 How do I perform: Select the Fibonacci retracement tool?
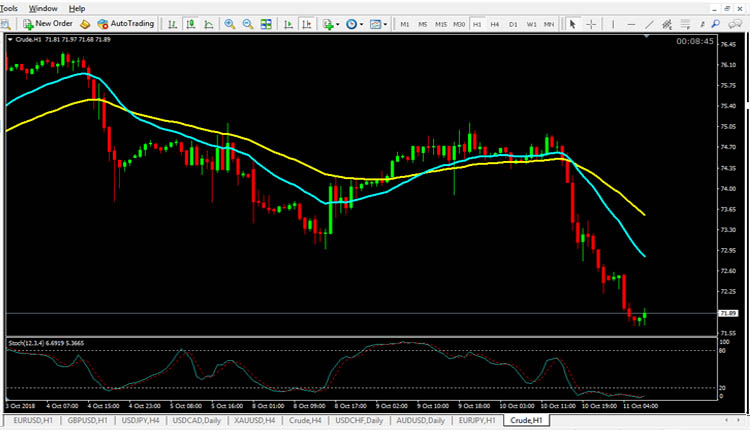tap(685, 24)
